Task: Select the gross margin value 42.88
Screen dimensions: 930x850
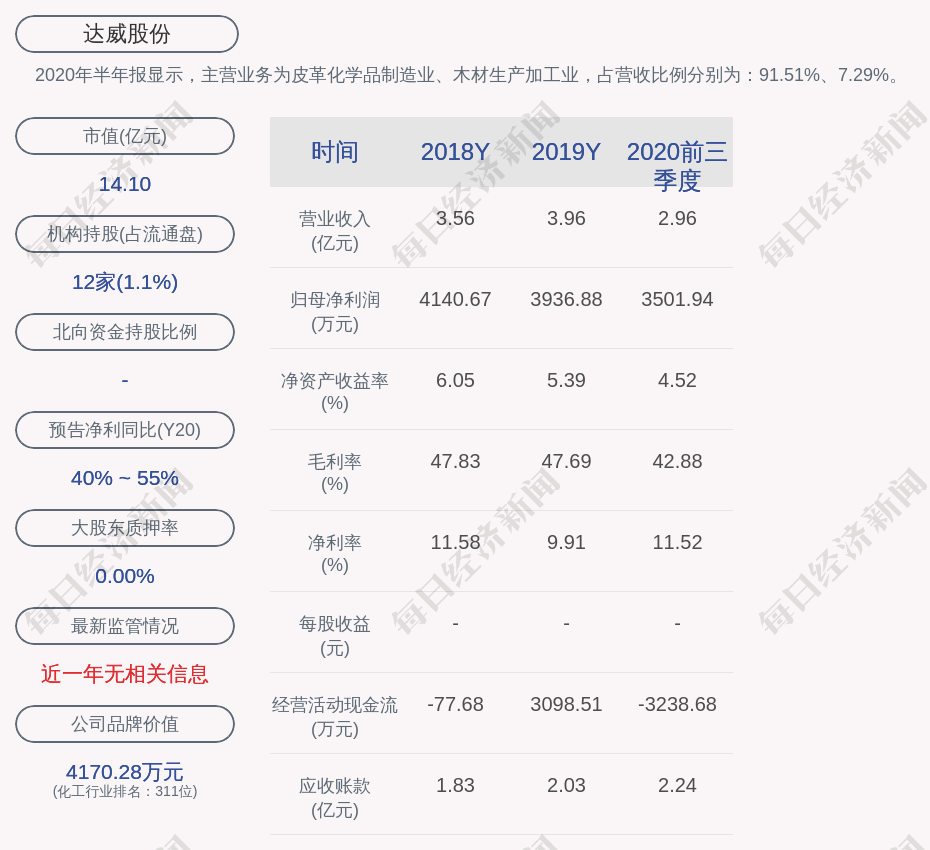Action: tap(677, 461)
